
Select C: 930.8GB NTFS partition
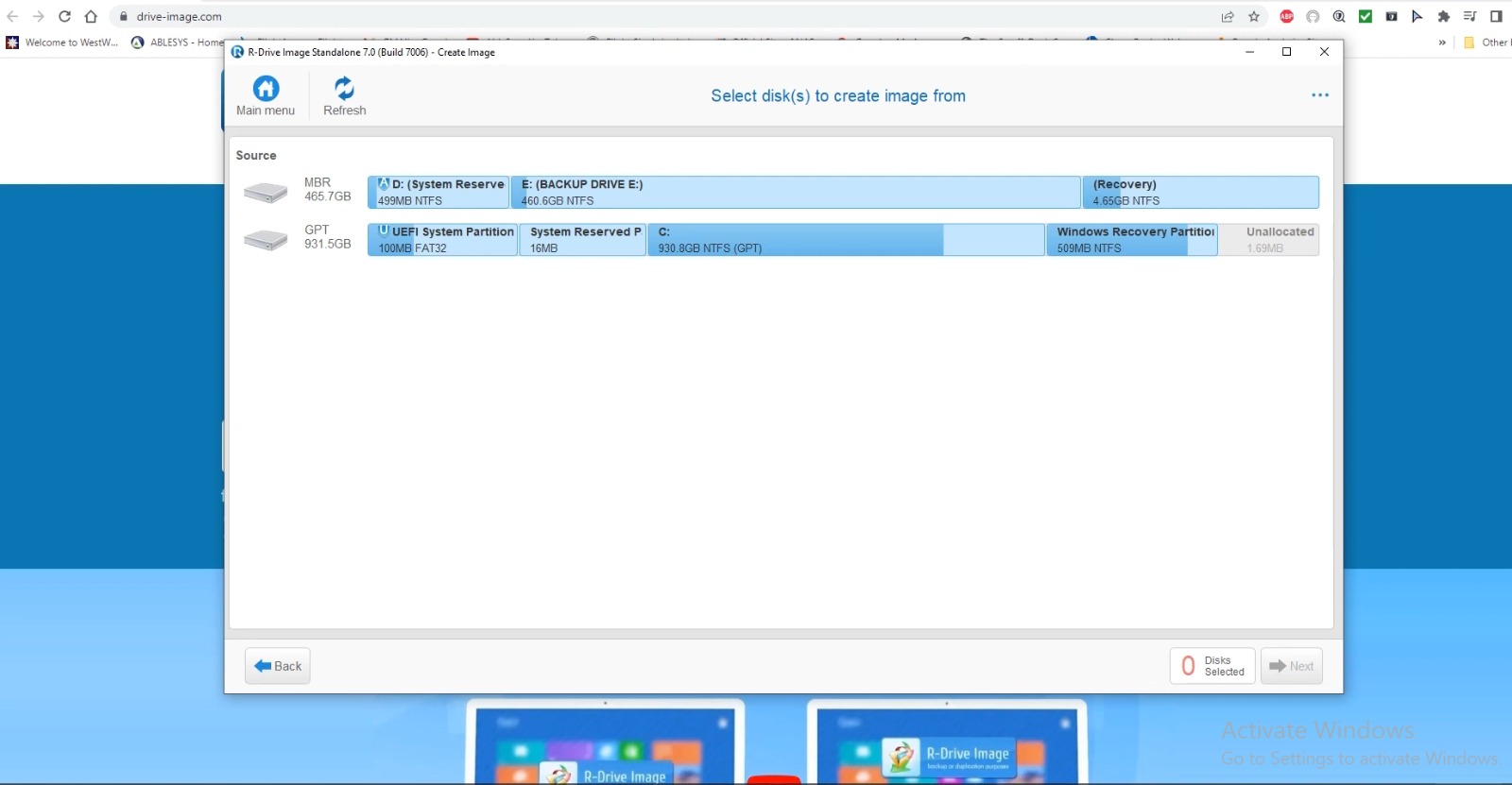click(x=846, y=239)
